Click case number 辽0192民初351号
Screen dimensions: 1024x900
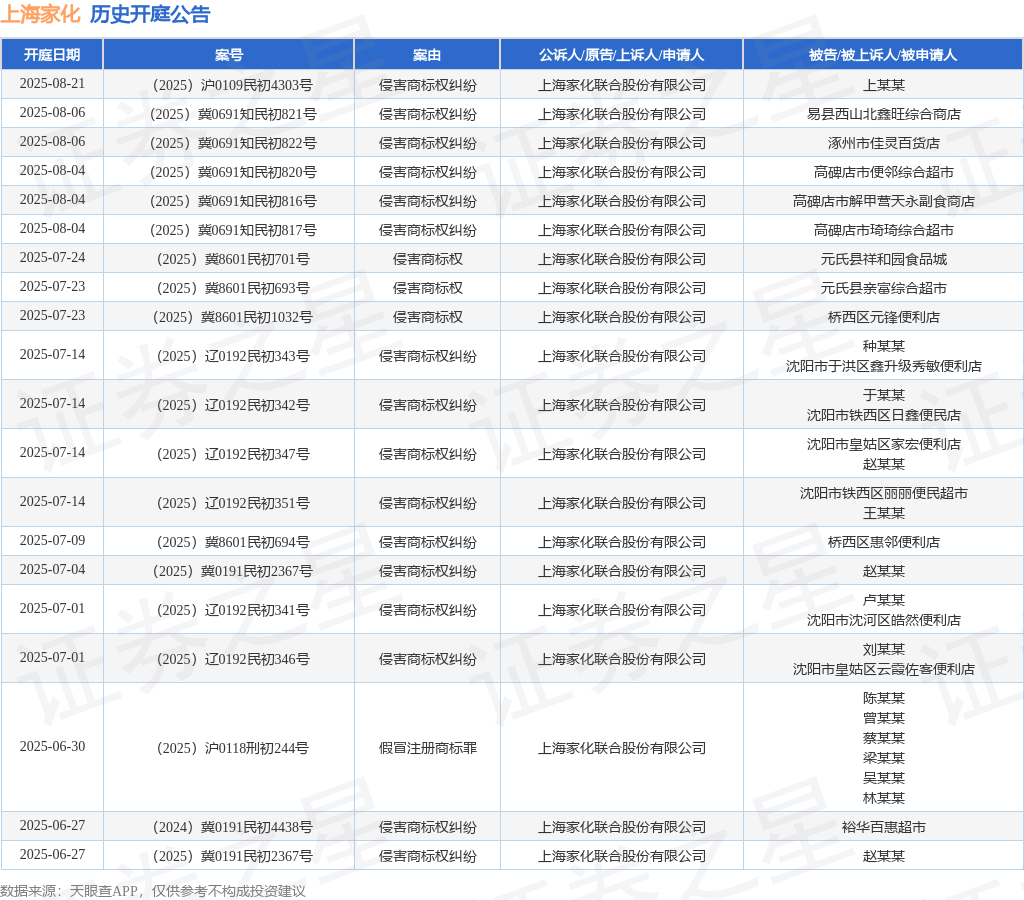[x=233, y=503]
